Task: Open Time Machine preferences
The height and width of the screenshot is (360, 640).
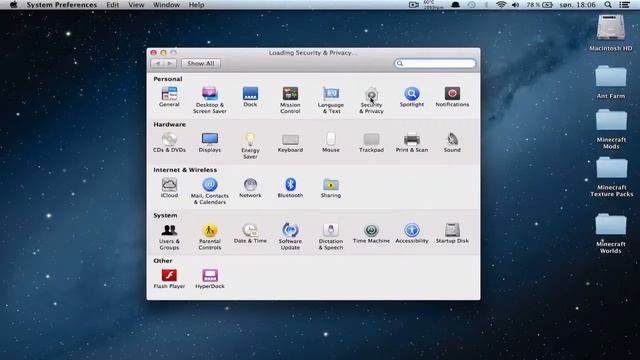Action: (x=371, y=233)
